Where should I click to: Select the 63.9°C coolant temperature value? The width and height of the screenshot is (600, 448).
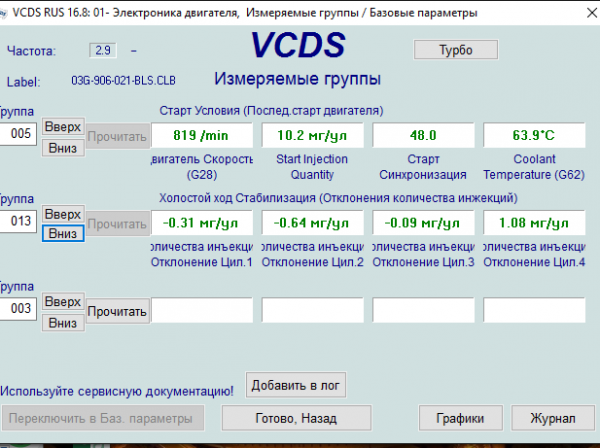click(x=533, y=134)
